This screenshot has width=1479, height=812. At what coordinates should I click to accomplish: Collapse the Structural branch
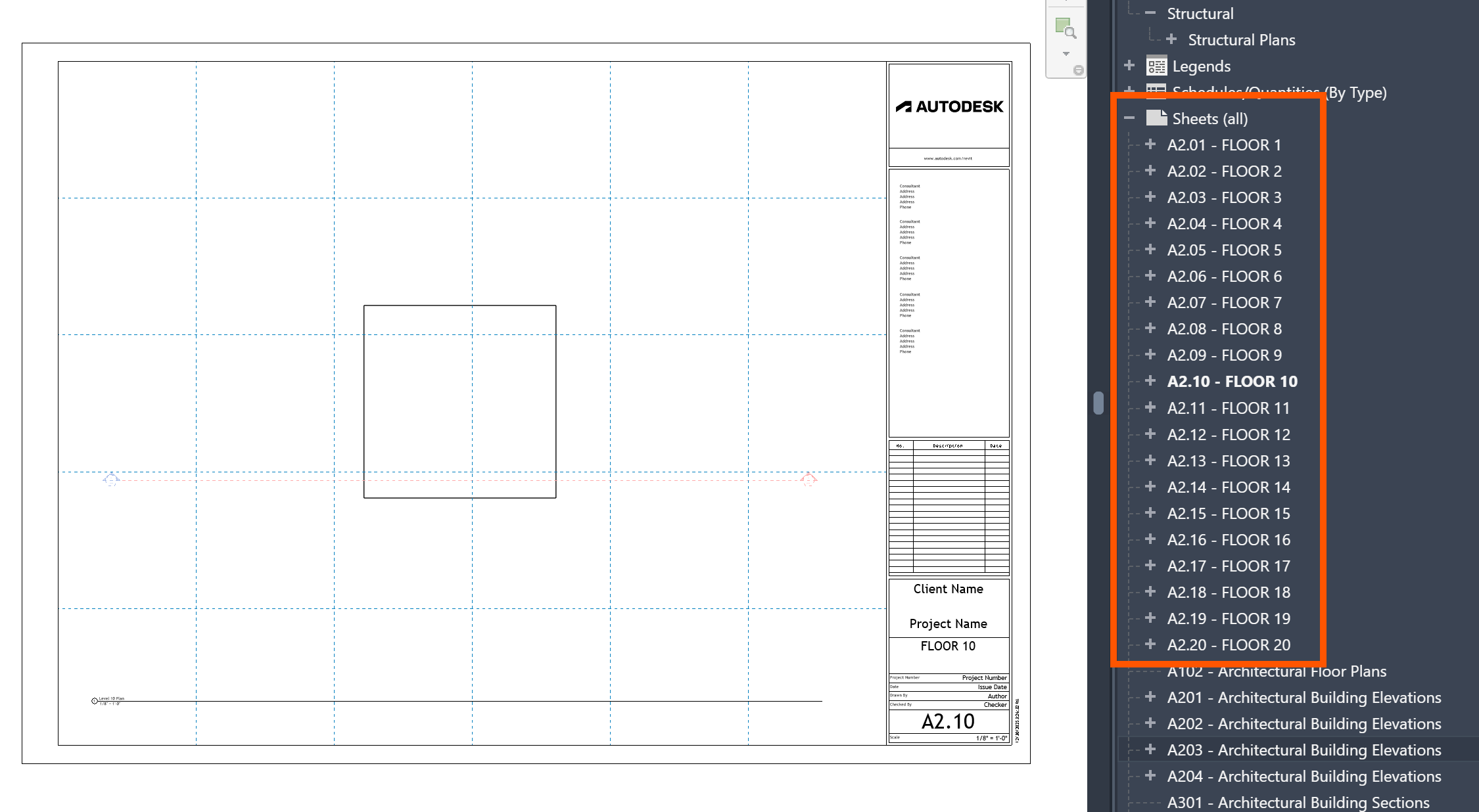tap(1150, 13)
